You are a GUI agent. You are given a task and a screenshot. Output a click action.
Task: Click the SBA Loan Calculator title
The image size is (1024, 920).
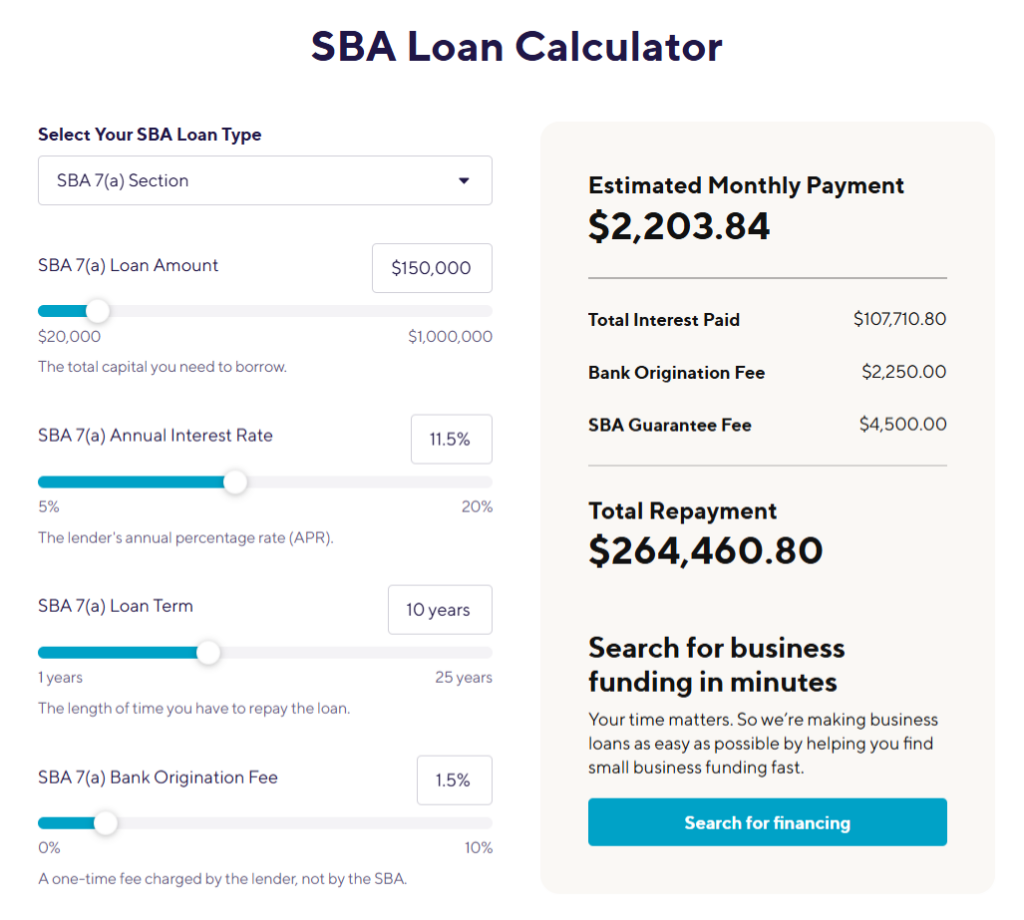[x=517, y=46]
